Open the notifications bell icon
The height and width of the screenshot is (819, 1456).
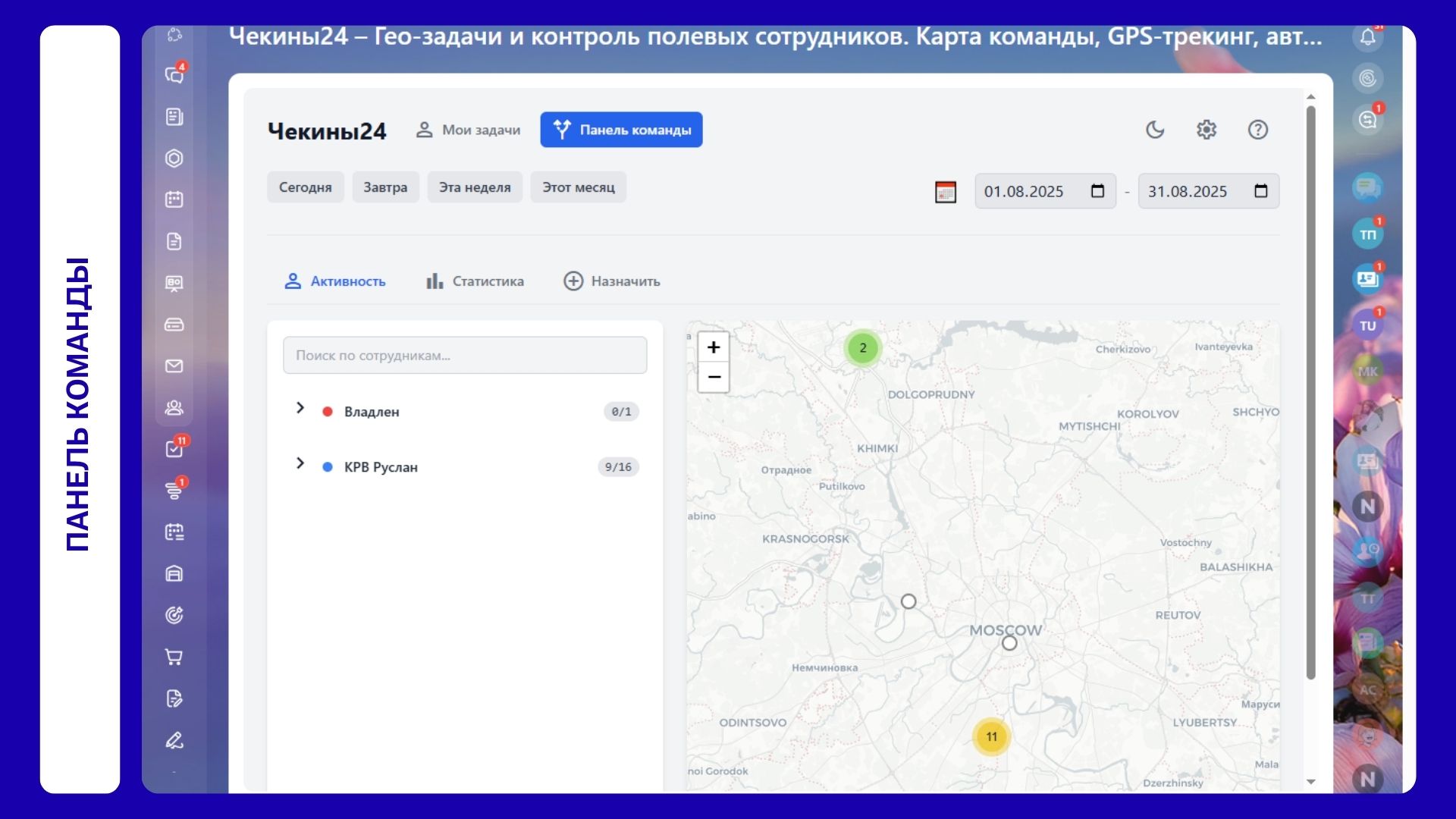pyautogui.click(x=1367, y=36)
